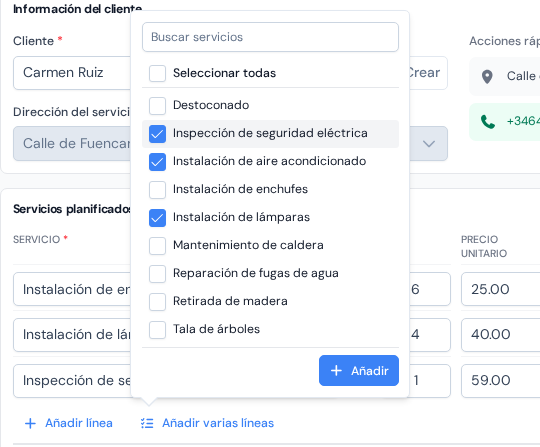Screen dimensions: 540x447
Task: Click the Servicios planificados heading
Action: pos(72,209)
